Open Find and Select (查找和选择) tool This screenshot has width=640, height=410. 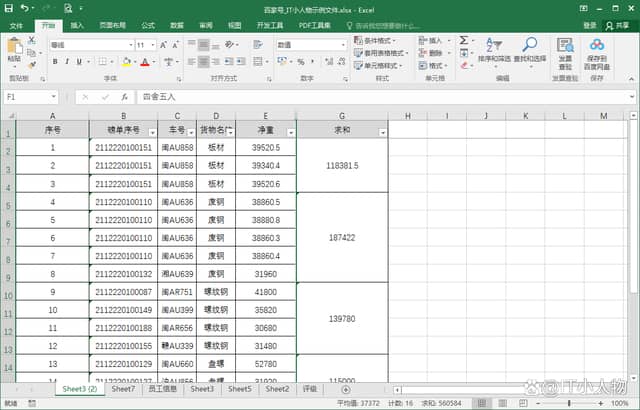tap(530, 48)
